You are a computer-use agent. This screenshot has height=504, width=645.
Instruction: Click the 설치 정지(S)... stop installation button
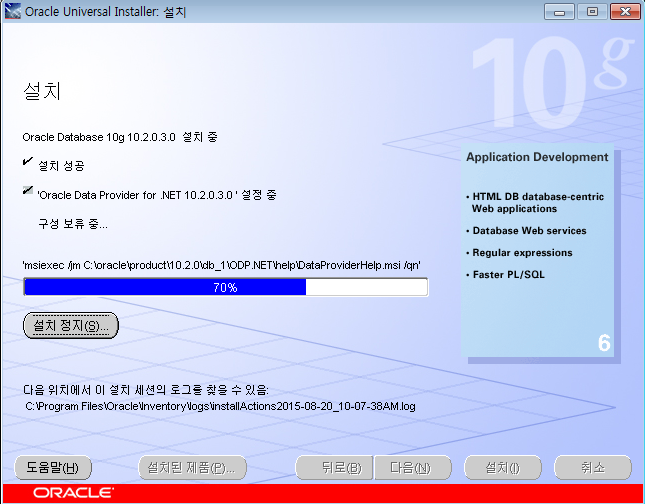tap(71, 325)
